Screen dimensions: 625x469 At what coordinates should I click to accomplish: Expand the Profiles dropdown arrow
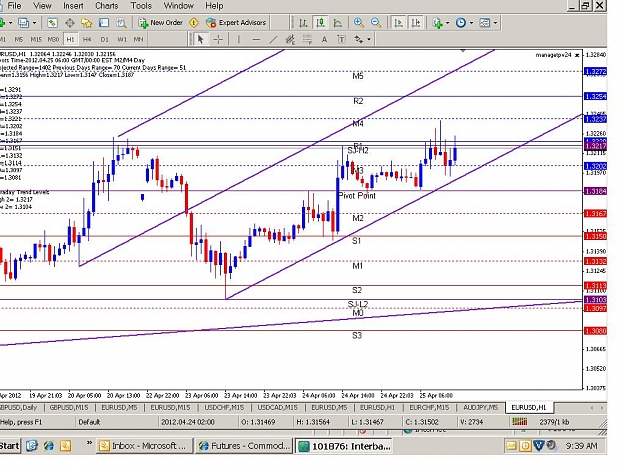[34, 23]
